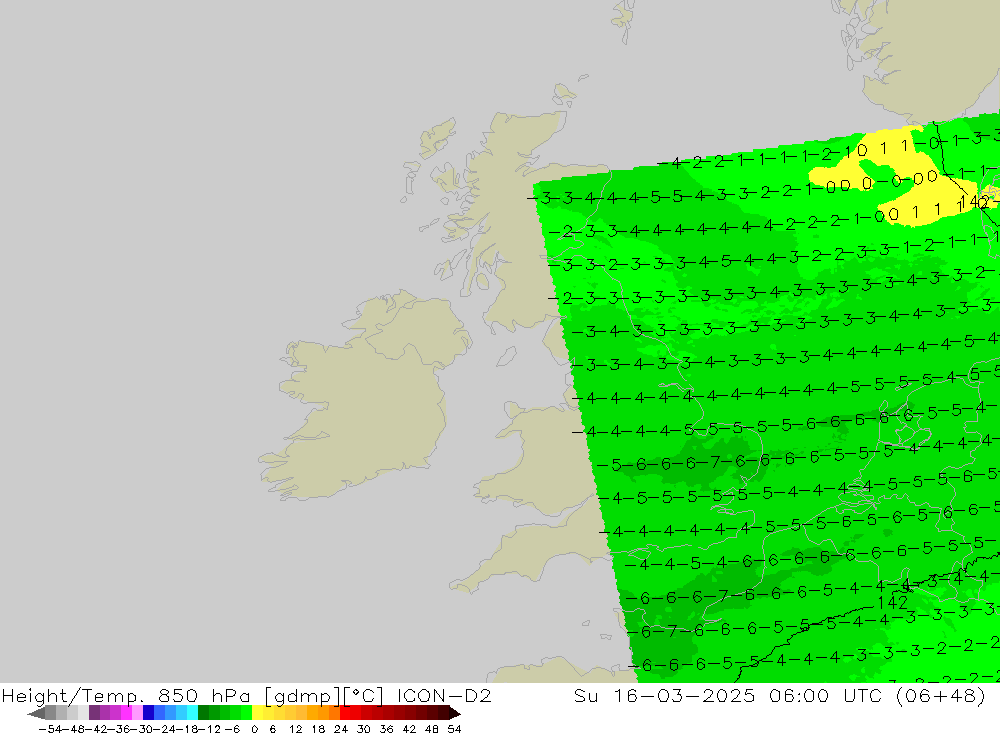Click the legend scale value 0

click(254, 729)
